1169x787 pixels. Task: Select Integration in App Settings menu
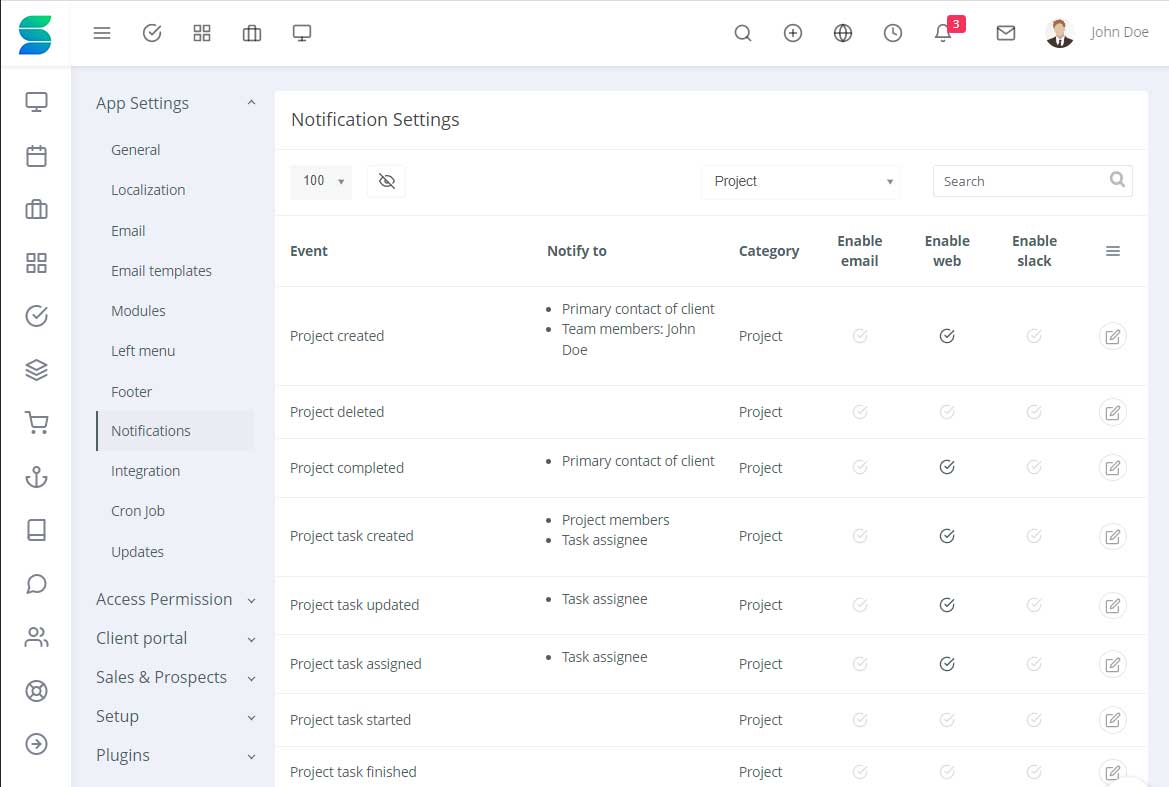coord(146,471)
